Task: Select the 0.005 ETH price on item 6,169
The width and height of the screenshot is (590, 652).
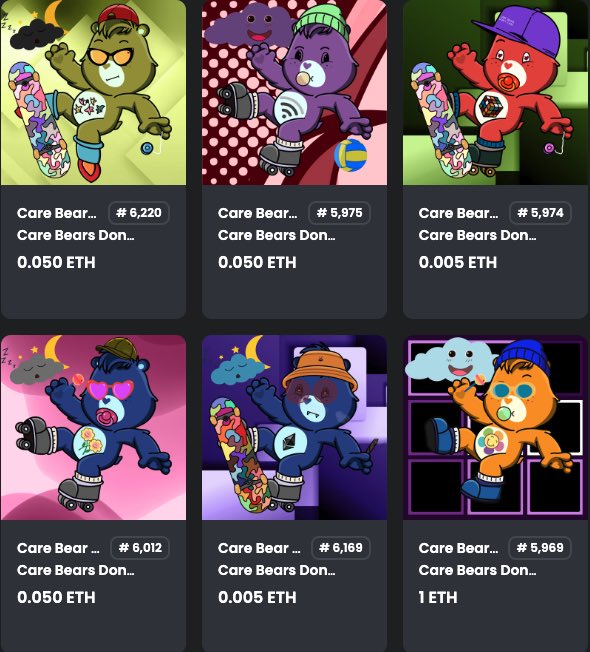Action: point(257,598)
